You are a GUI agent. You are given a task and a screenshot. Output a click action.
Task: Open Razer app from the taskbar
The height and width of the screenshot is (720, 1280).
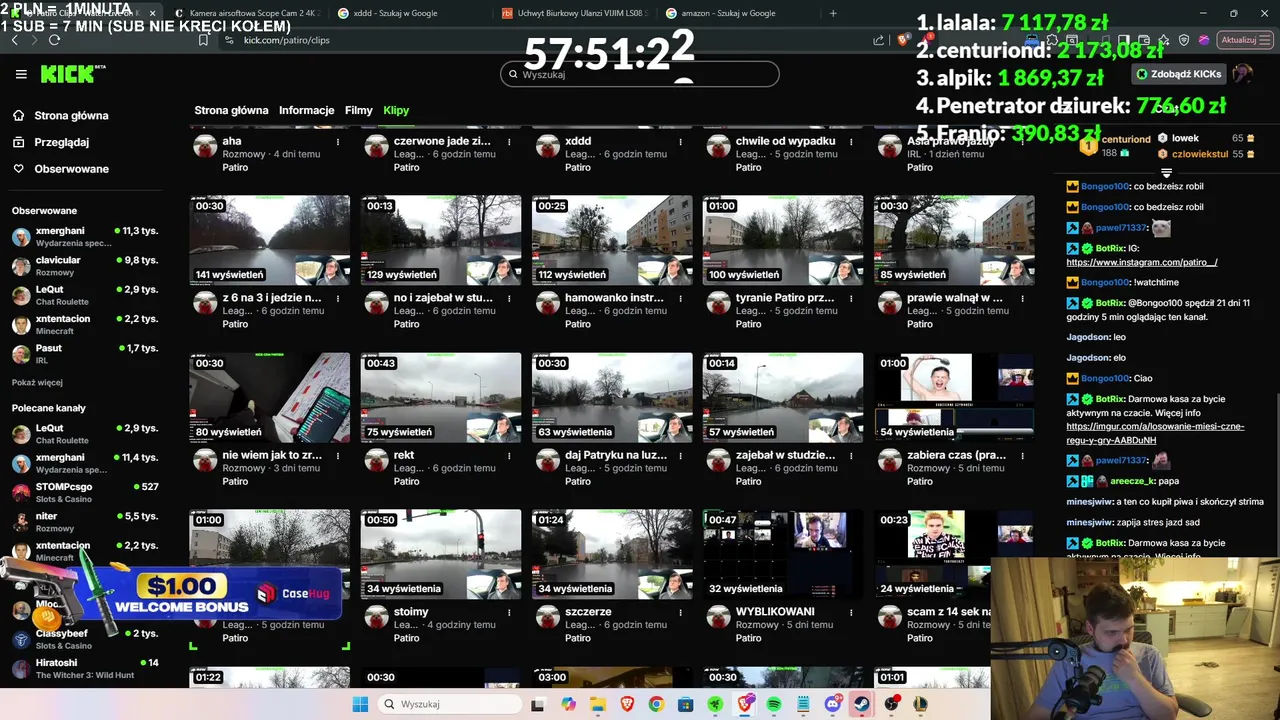click(x=716, y=704)
